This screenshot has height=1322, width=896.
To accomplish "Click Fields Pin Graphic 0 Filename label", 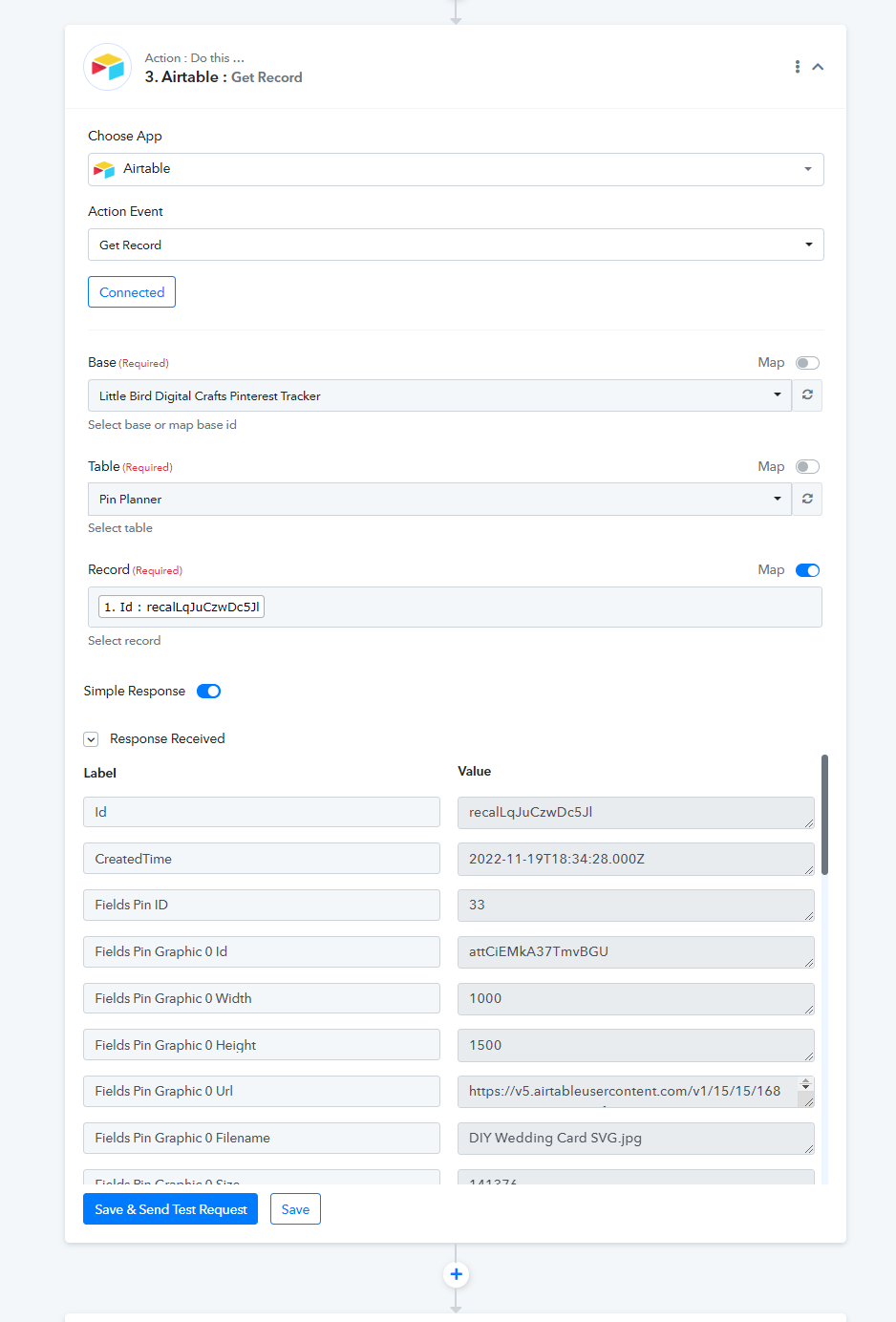I will [x=262, y=1138].
